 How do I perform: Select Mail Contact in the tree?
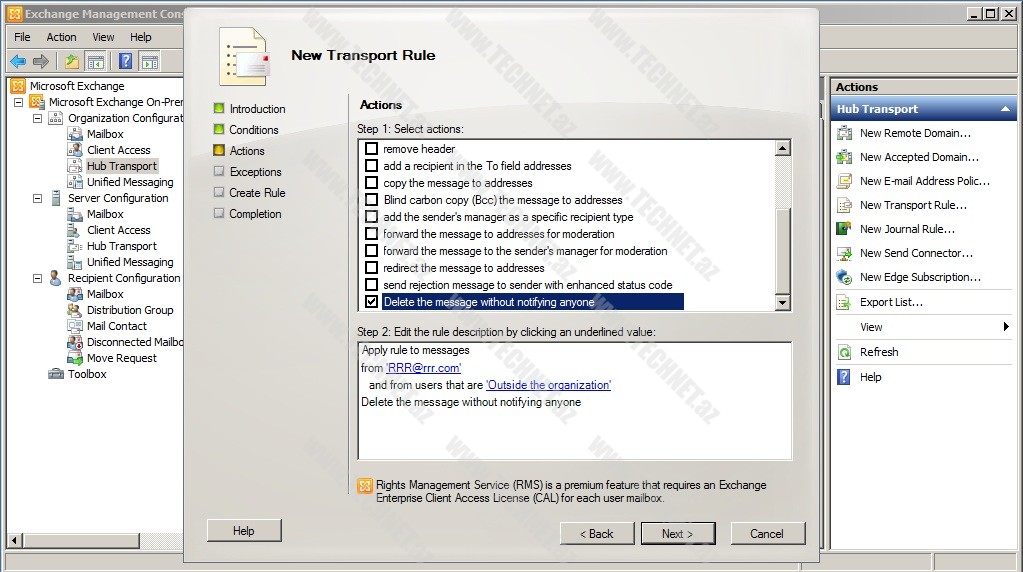117,326
